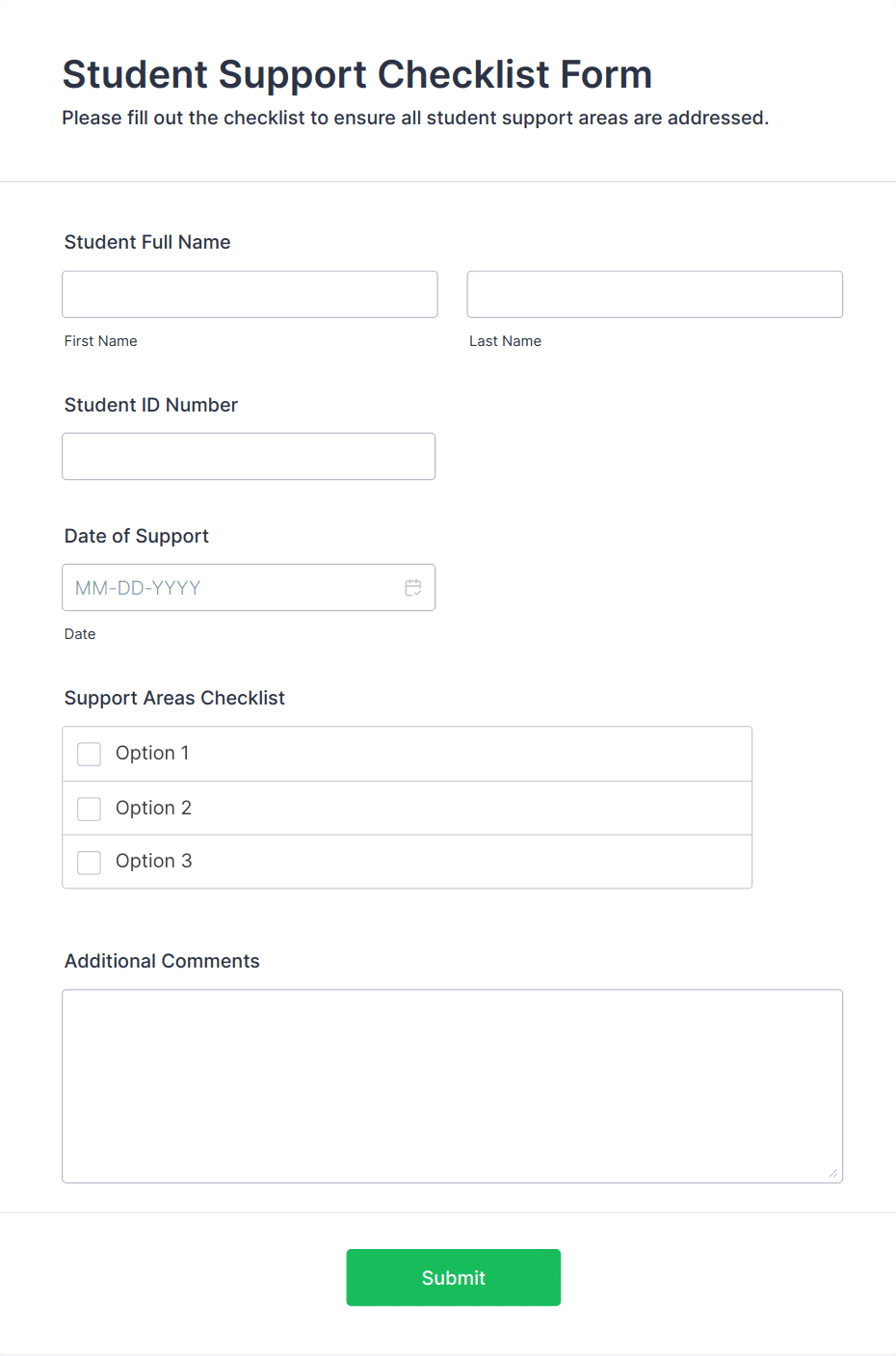Click the "Support Areas Checklist" label
Screen dimensions: 896x1356
174,698
